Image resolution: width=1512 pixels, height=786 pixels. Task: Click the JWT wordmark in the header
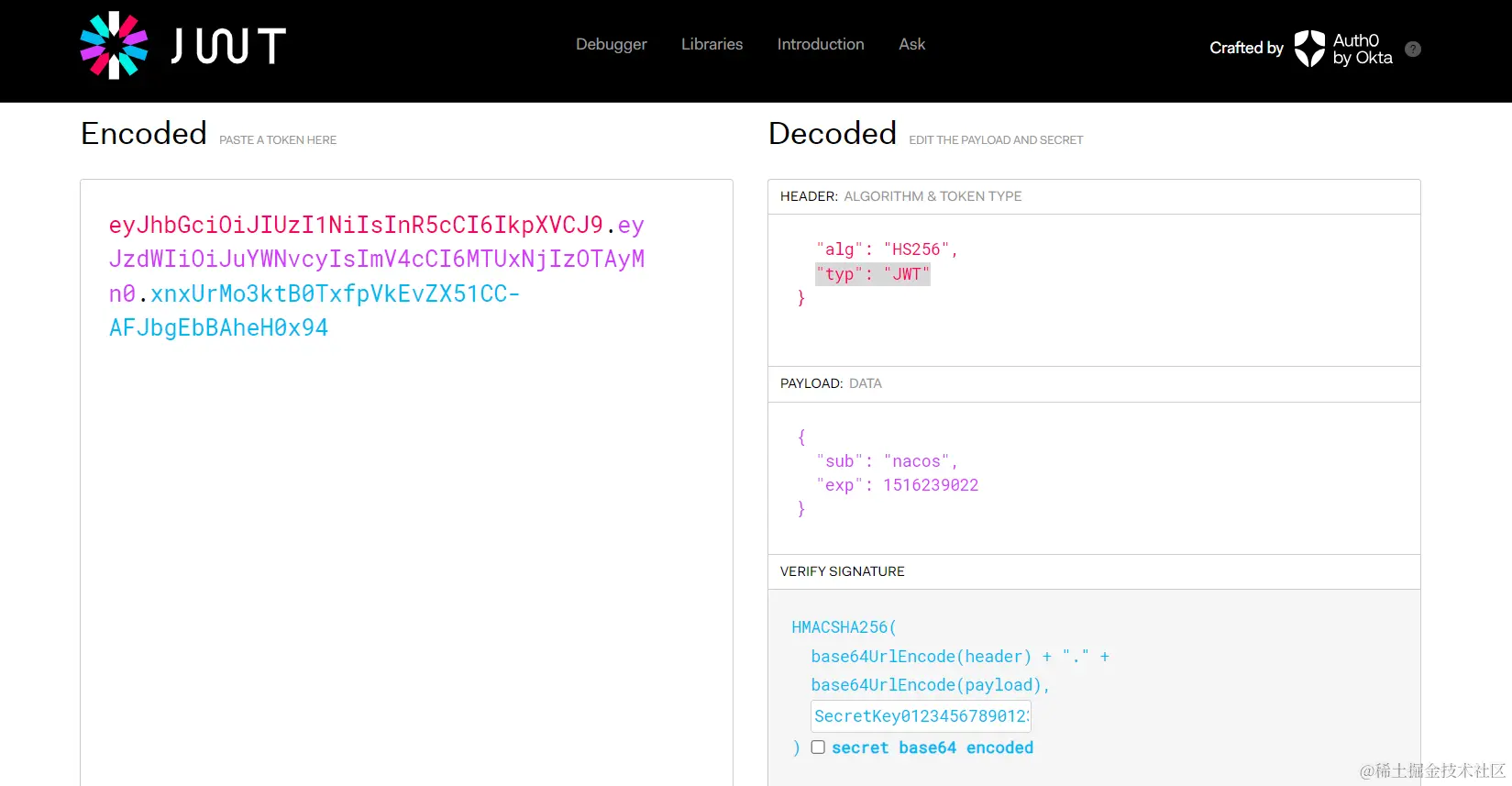point(228,46)
